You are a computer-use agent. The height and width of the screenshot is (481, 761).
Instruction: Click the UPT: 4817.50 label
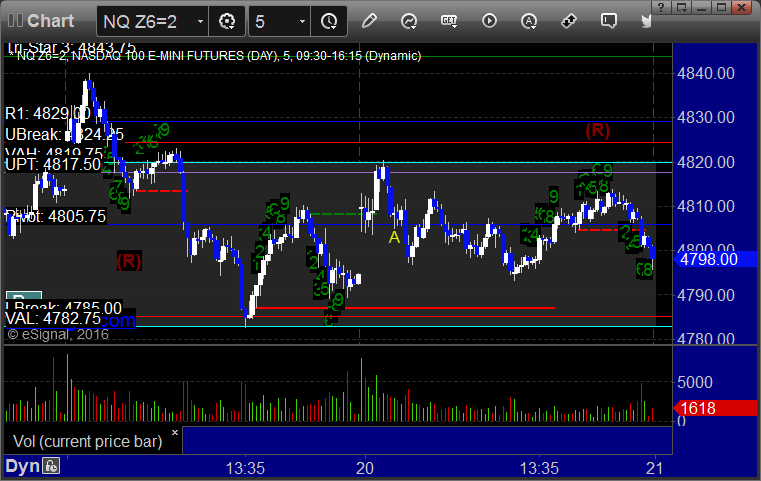(x=53, y=165)
